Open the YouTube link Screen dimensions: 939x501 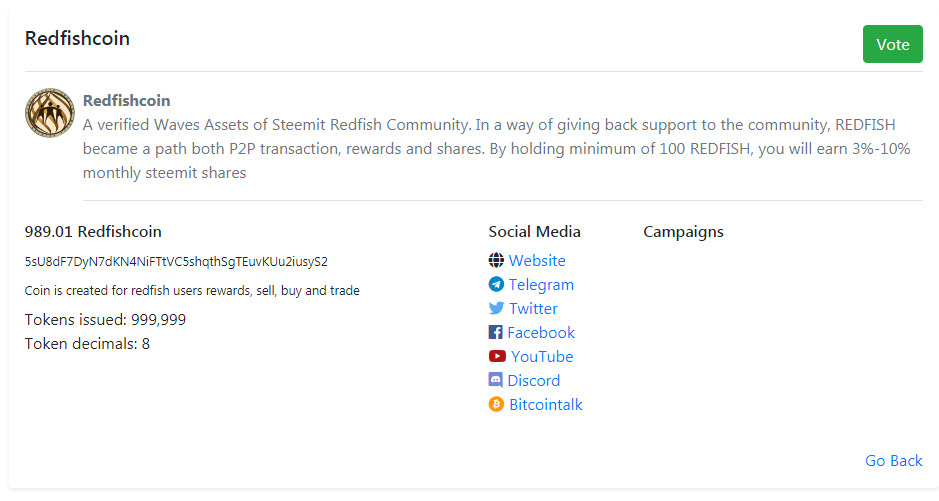542,356
